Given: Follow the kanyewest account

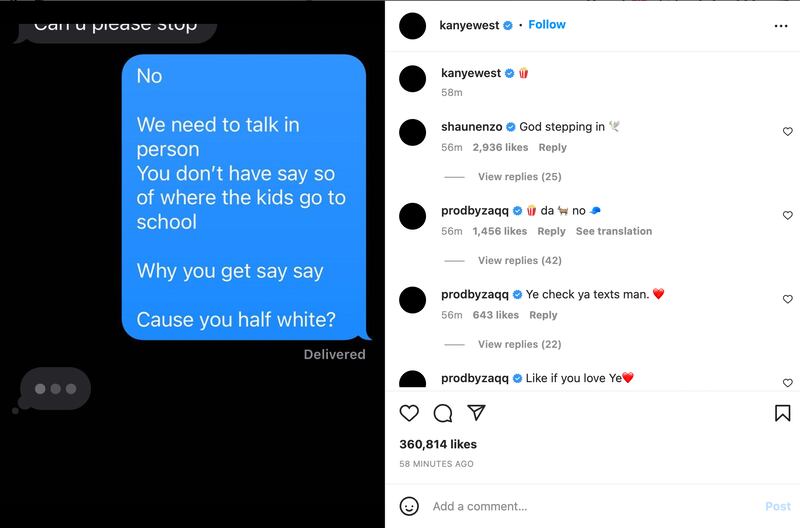Looking at the screenshot, I should click(546, 24).
